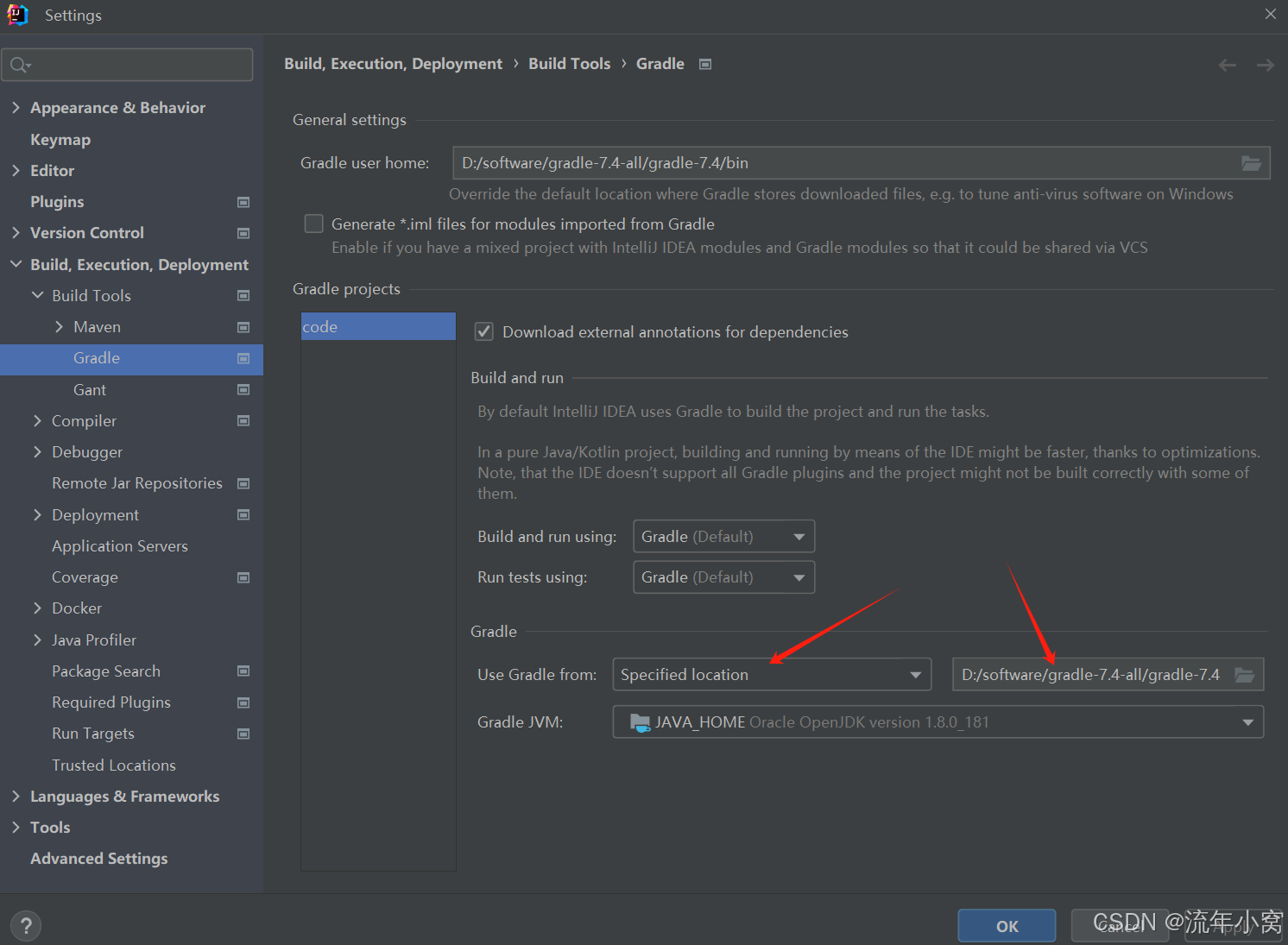The width and height of the screenshot is (1288, 945).
Task: Open the Gradle JVM dropdown
Action: pos(1247,721)
